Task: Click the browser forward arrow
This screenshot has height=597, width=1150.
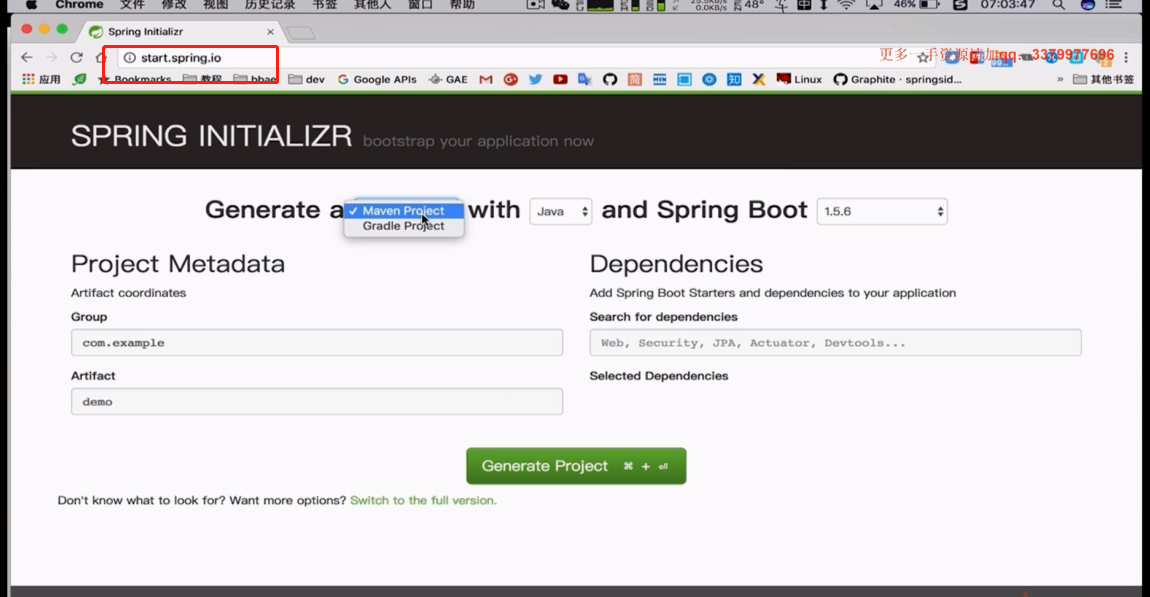Action: 51,57
